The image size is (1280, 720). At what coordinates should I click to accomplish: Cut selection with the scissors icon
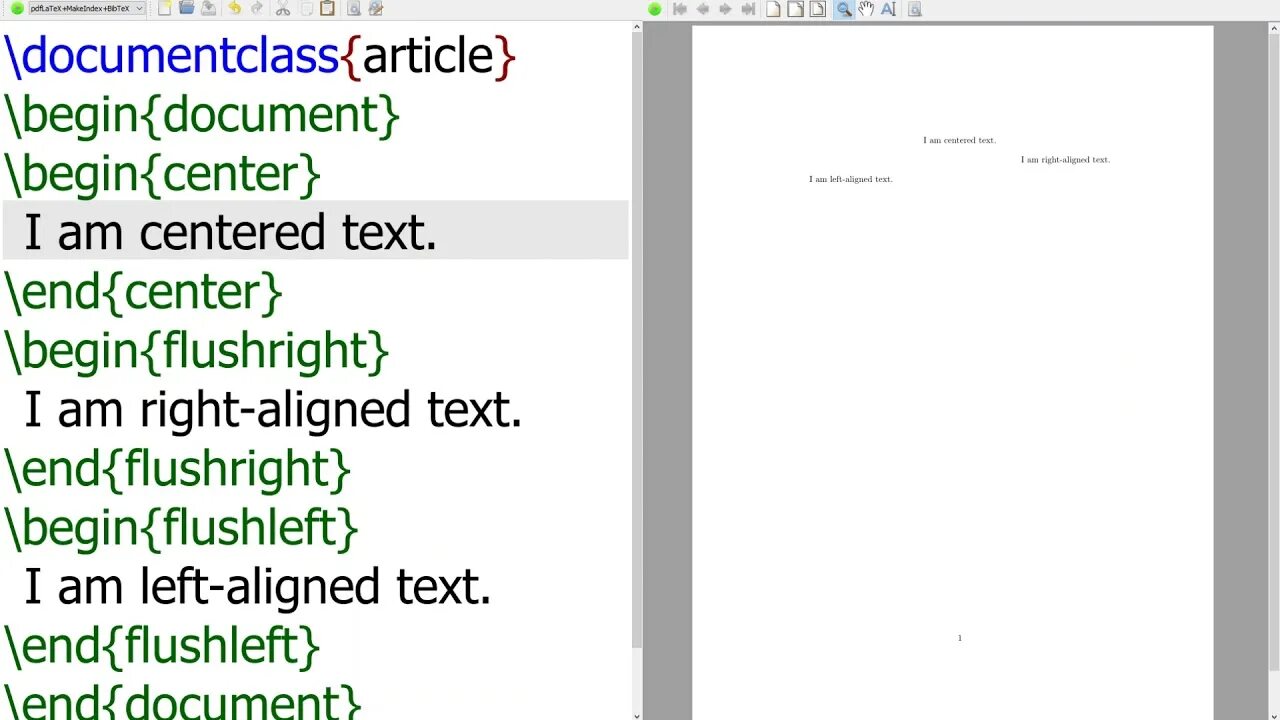point(282,8)
